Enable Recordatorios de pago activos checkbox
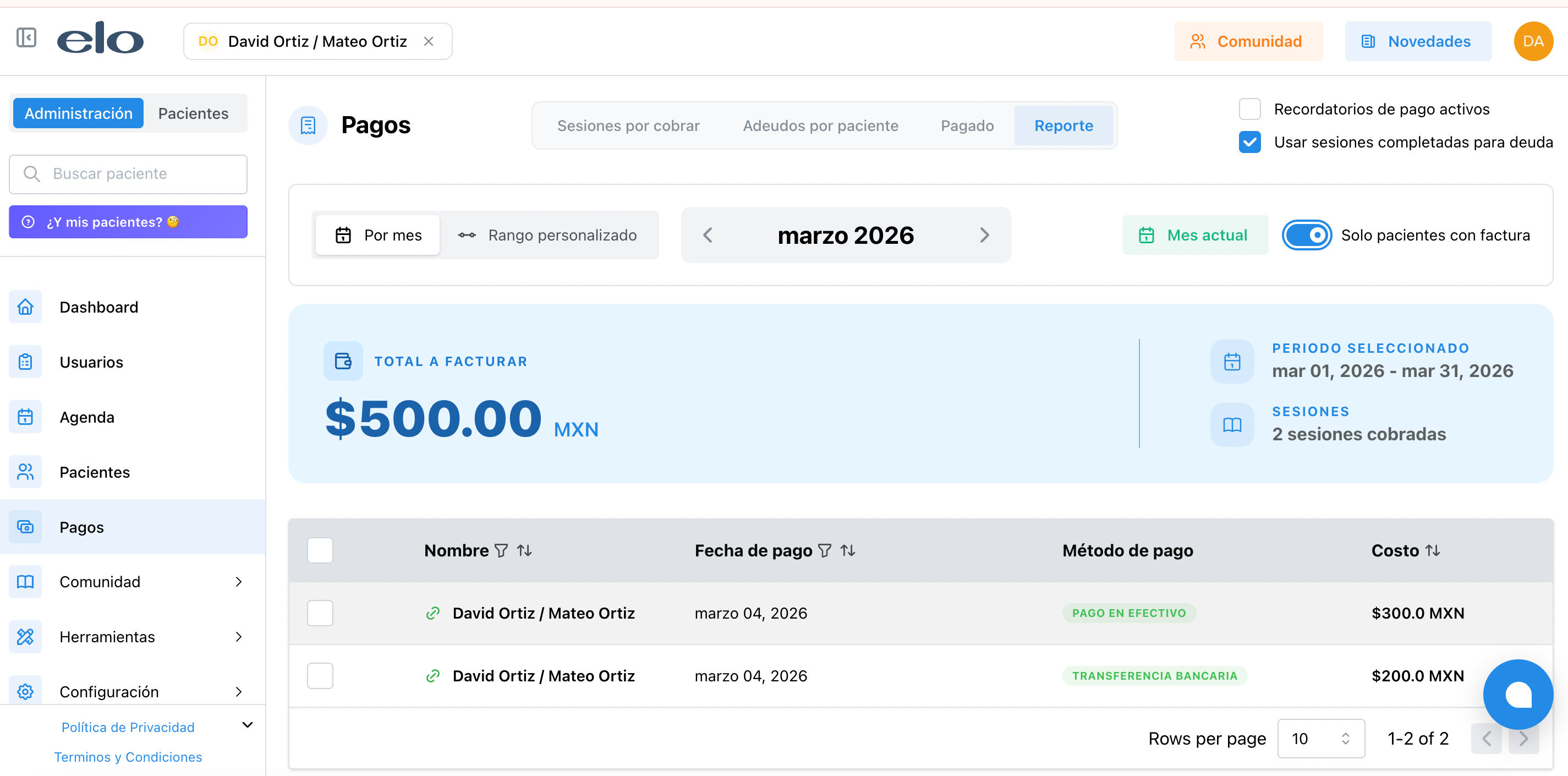Viewport: 1568px width, 776px height. [x=1249, y=109]
